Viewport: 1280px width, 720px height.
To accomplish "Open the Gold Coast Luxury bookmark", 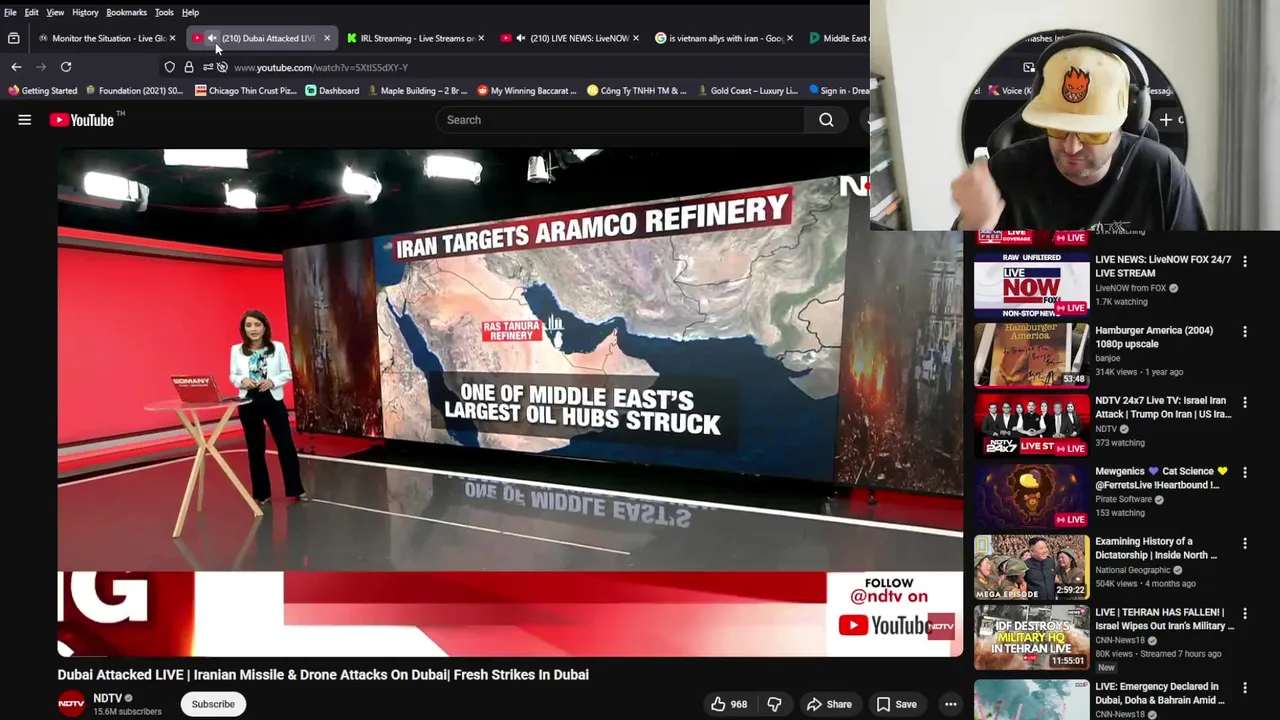I will click(x=747, y=91).
